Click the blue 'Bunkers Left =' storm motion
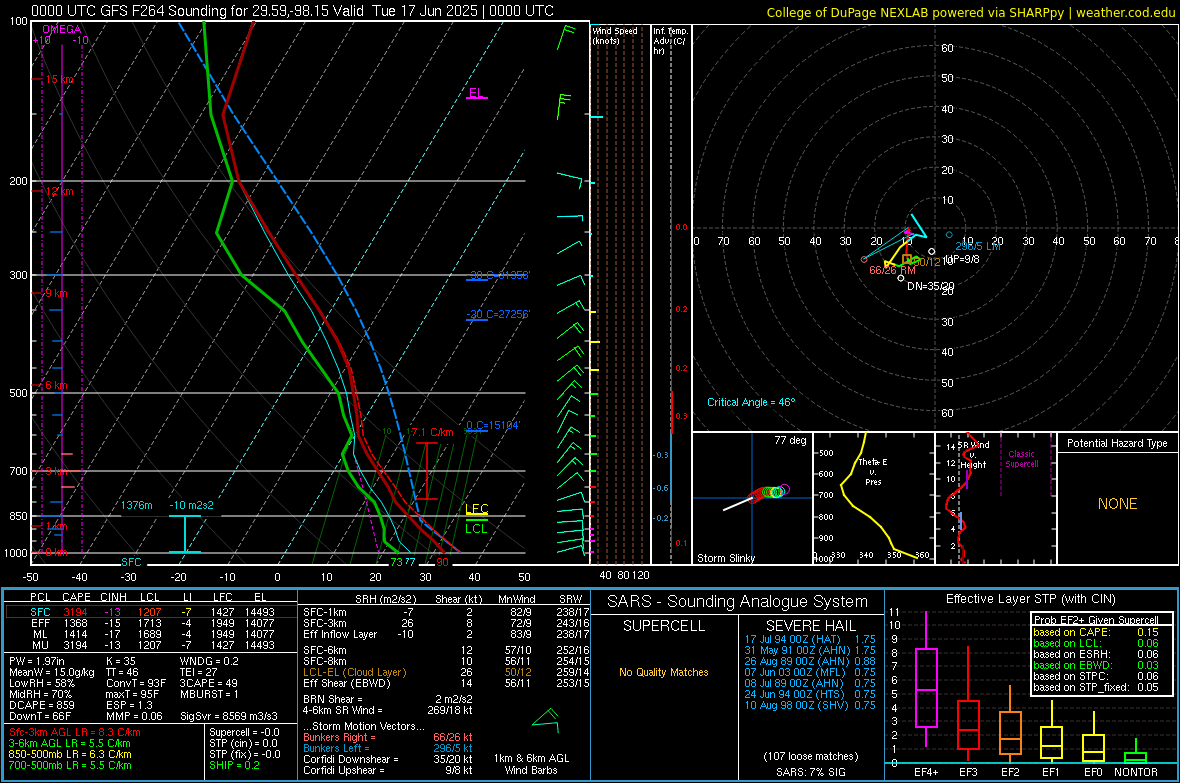Image resolution: width=1180 pixels, height=783 pixels. tap(388, 748)
